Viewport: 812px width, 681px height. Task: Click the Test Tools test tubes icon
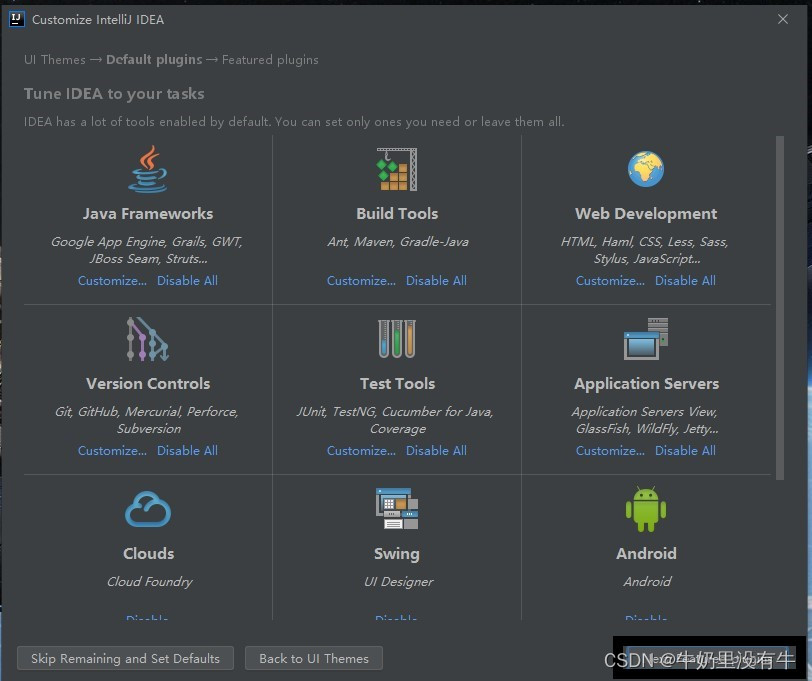(x=397, y=339)
